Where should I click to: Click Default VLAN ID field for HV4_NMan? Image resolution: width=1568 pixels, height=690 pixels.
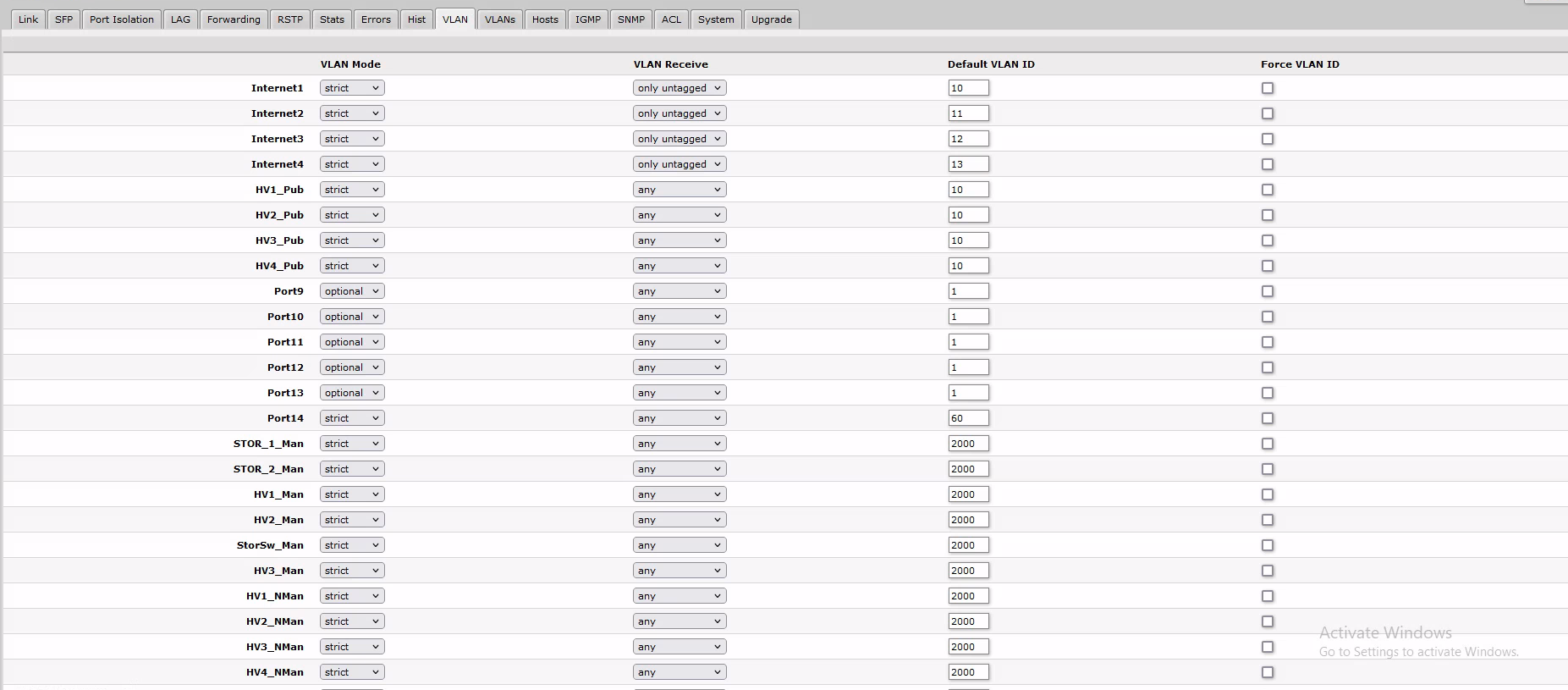(x=968, y=672)
